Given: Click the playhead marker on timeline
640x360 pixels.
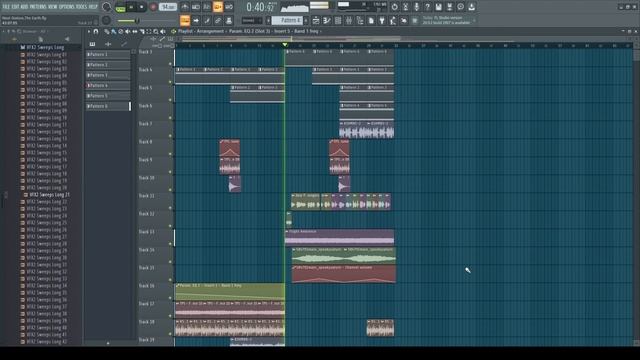Looking at the screenshot, I should (285, 44).
